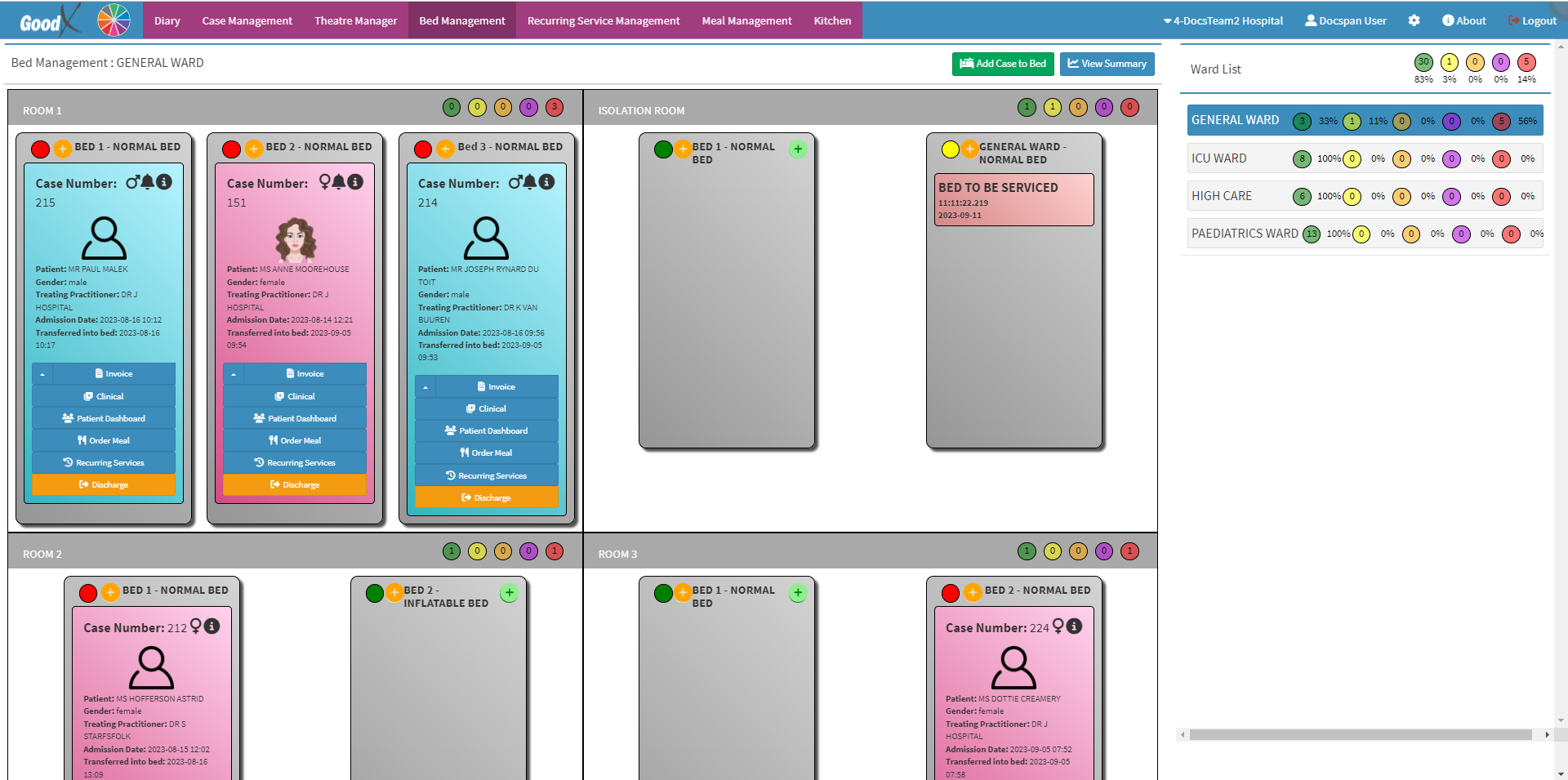Click the orange plus on Room 1 Bed 3

click(445, 149)
